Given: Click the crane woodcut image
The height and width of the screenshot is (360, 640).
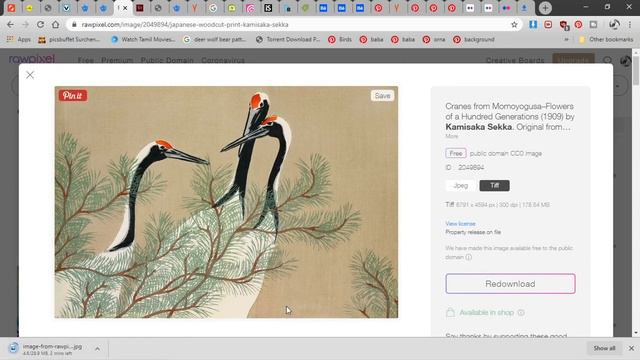Looking at the screenshot, I should pos(226,202).
